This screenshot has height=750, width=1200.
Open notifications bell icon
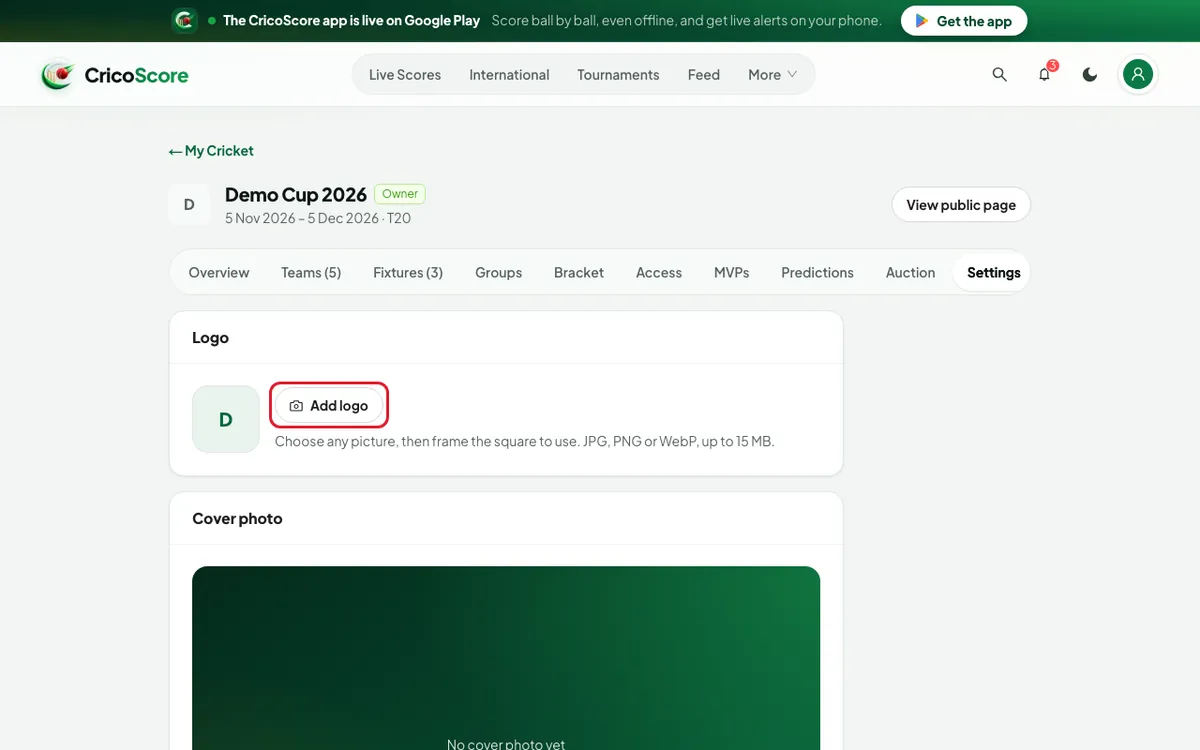pos(1044,75)
